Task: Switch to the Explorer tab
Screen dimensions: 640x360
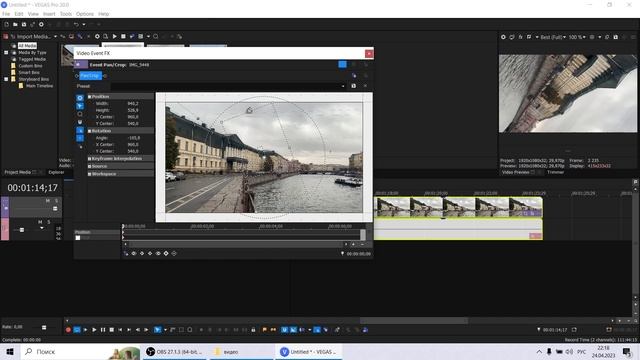Action: tap(56, 172)
